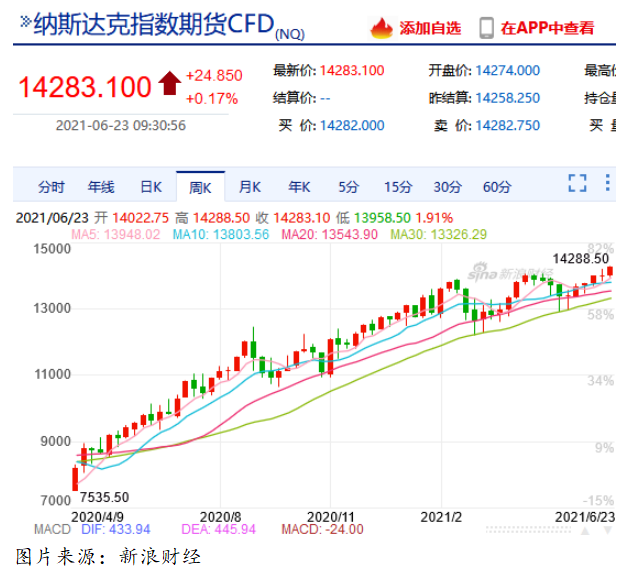
Task: Click the MA10: 13803.56 legend
Action: coord(221,234)
